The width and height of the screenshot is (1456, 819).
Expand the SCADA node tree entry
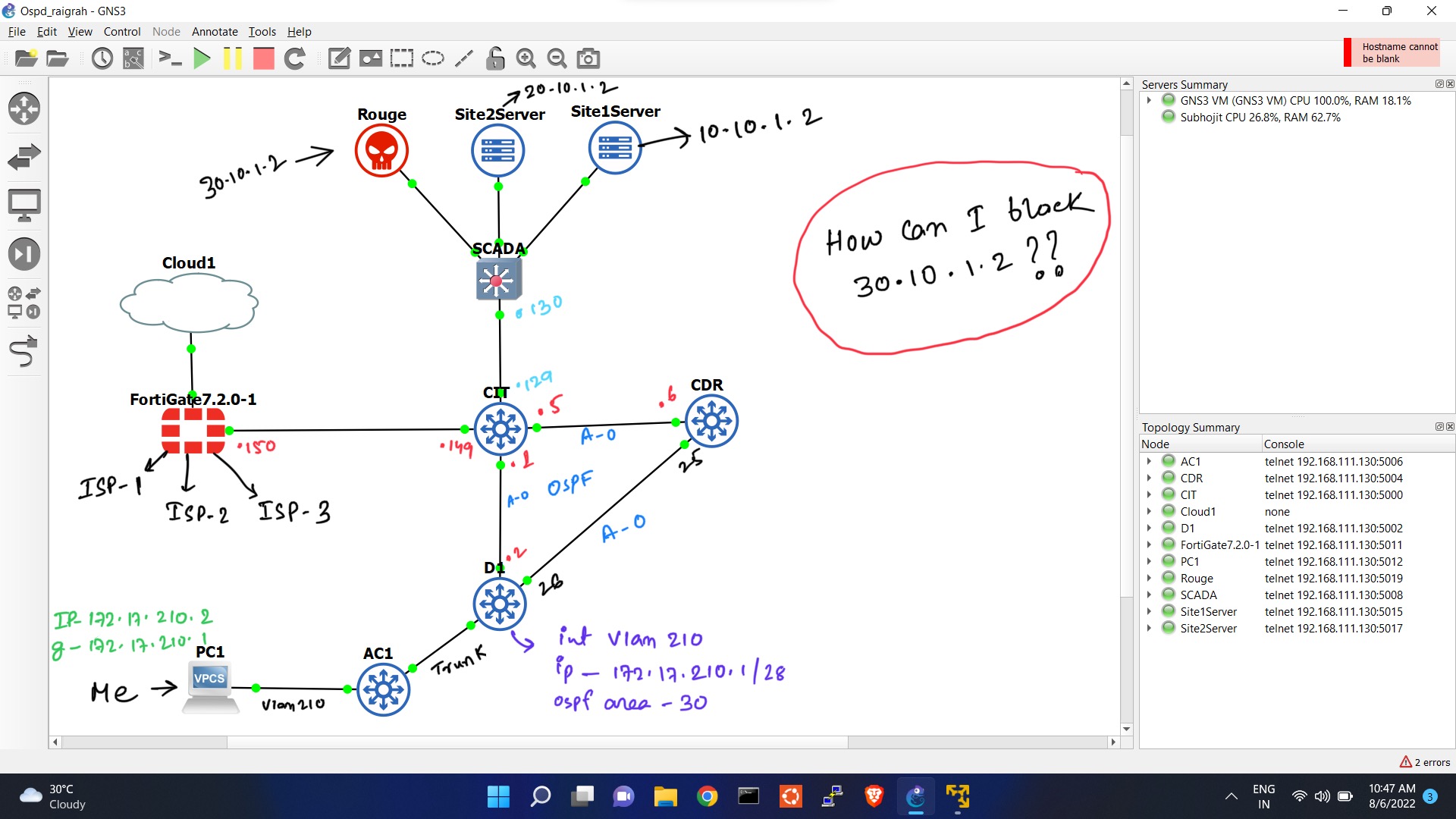click(1149, 595)
